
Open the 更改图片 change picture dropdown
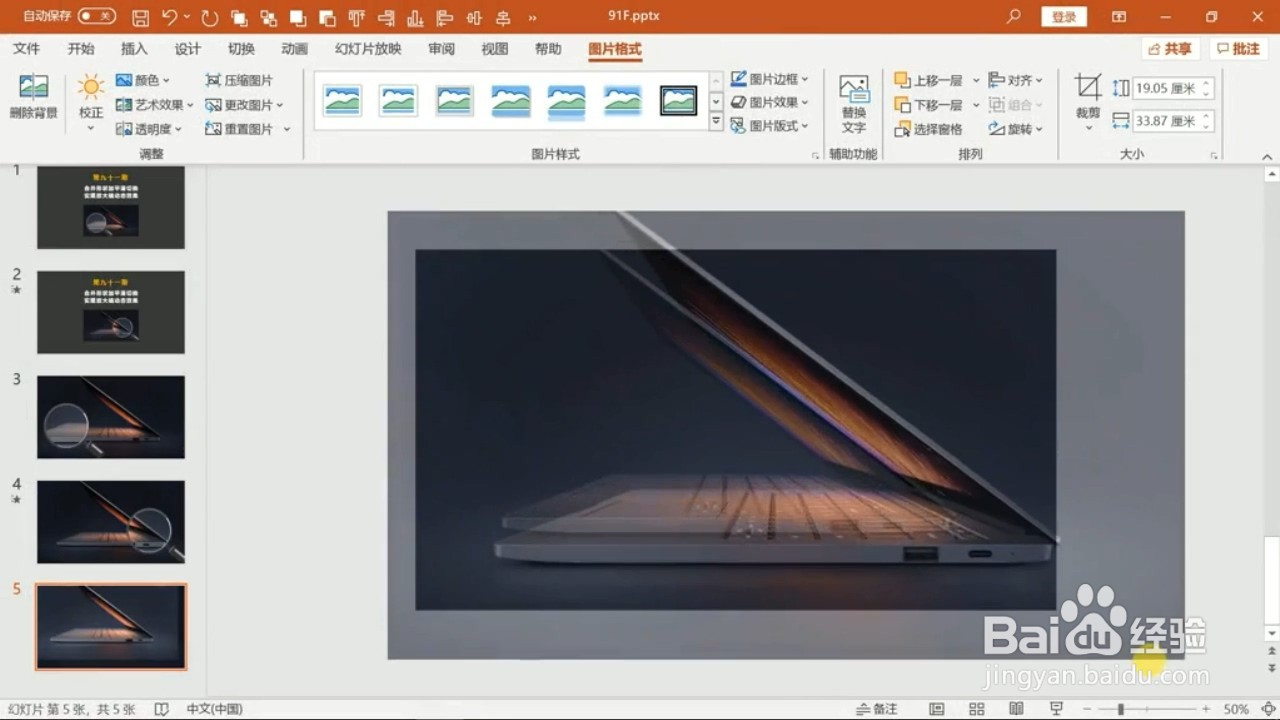coord(245,104)
